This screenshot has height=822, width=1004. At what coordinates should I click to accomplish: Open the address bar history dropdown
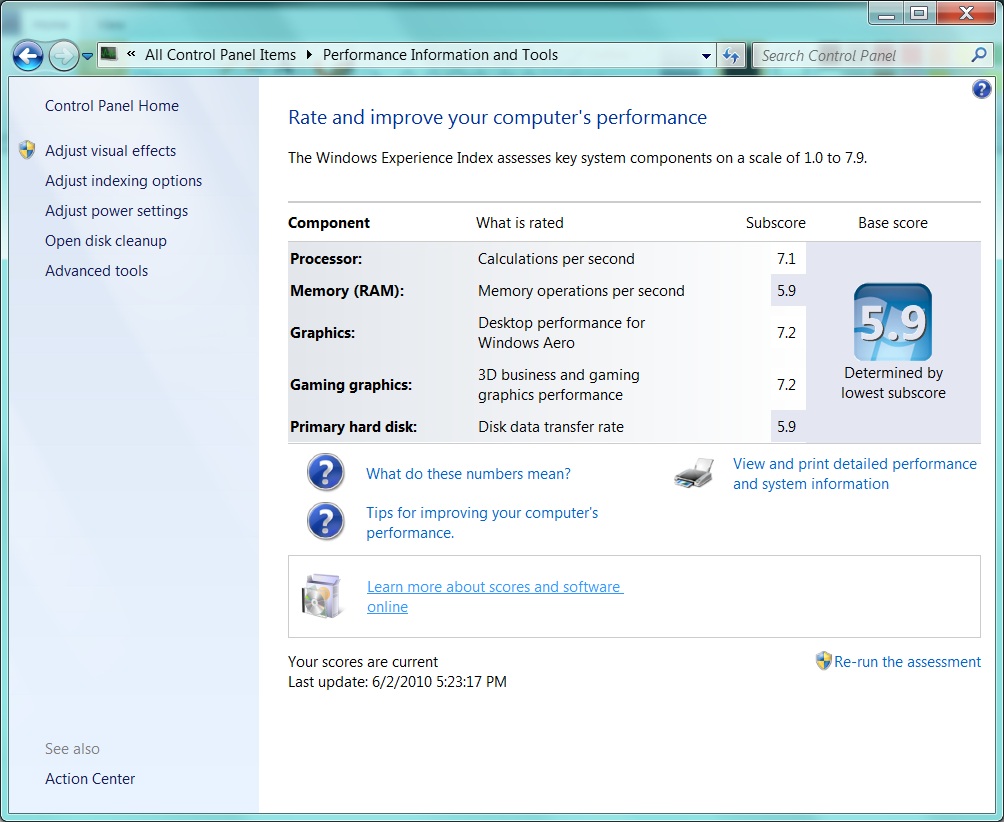(706, 56)
